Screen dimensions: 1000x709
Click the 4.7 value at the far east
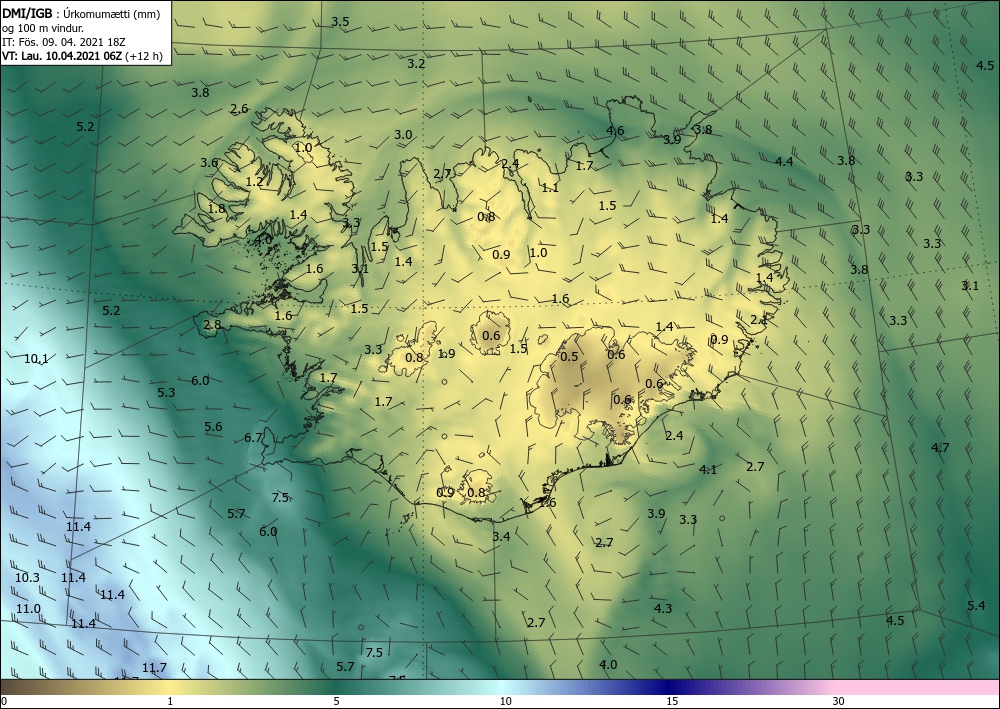pos(940,448)
